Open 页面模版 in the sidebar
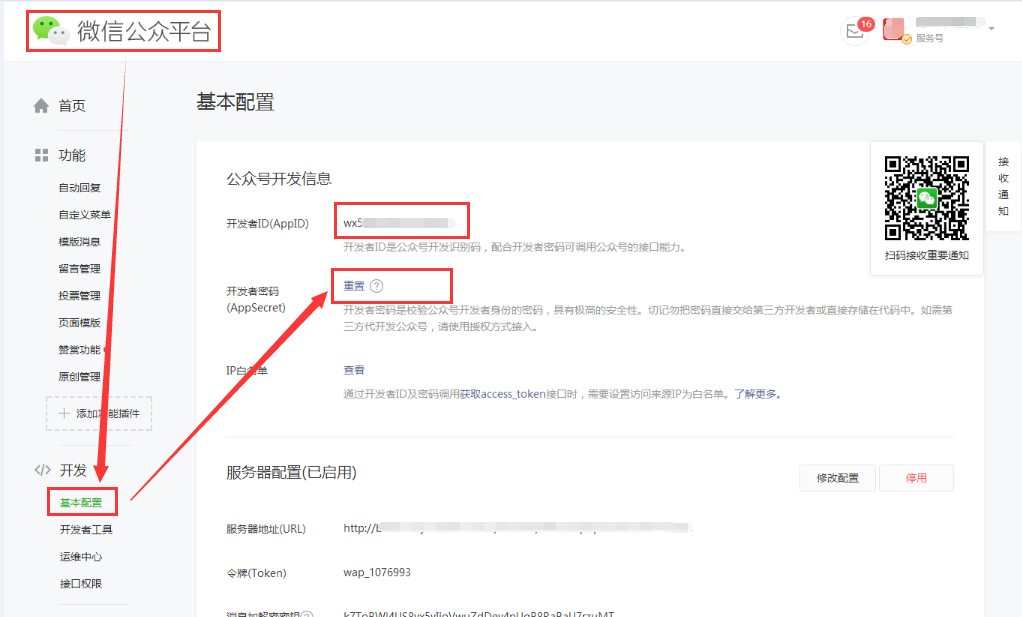This screenshot has height=617, width=1022. pyautogui.click(x=80, y=323)
